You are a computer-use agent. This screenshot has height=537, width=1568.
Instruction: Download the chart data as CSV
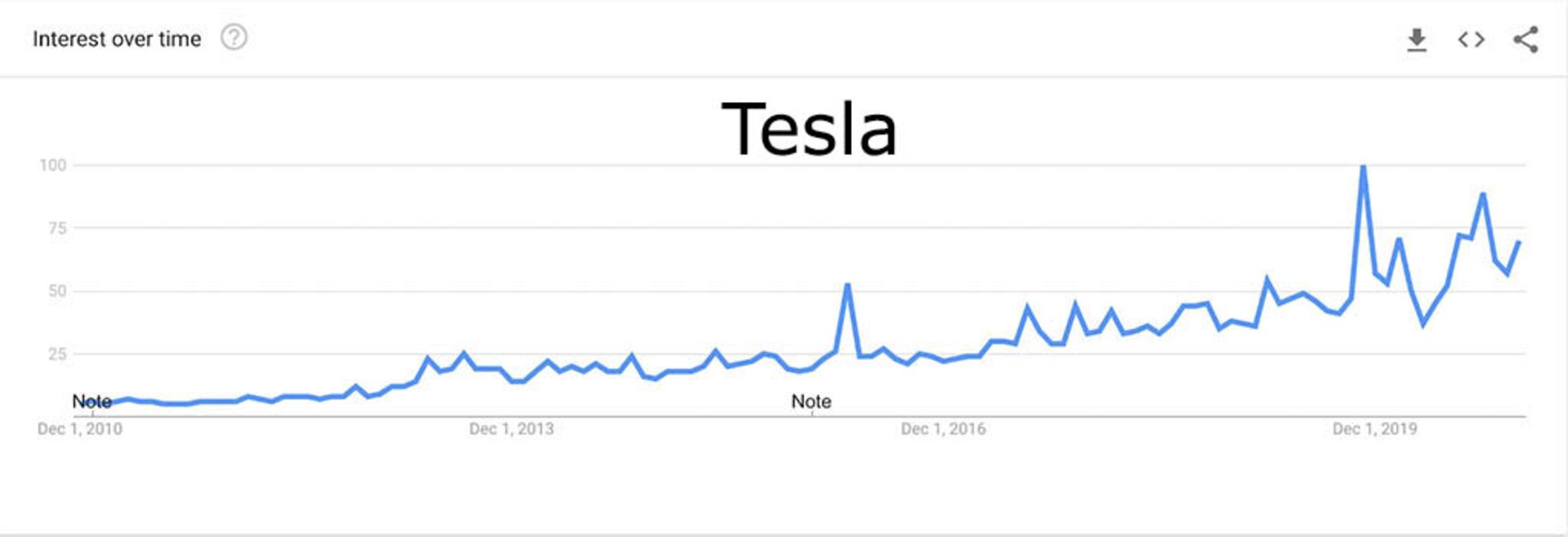[1417, 39]
